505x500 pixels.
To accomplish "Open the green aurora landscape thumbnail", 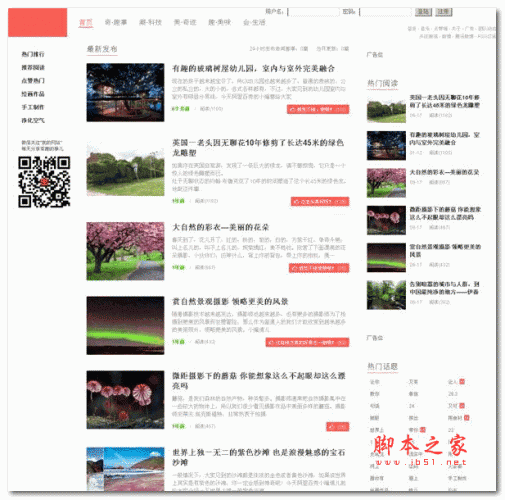I will coord(125,325).
